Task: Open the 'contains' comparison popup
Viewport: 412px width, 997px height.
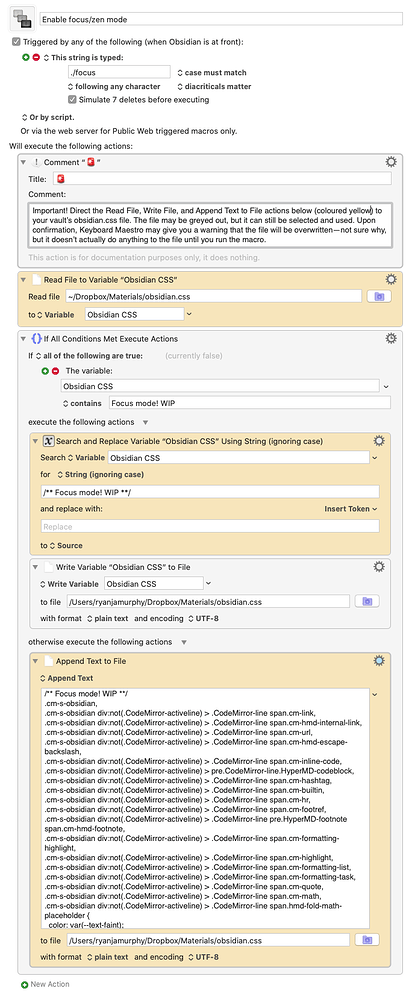Action: tap(81, 403)
